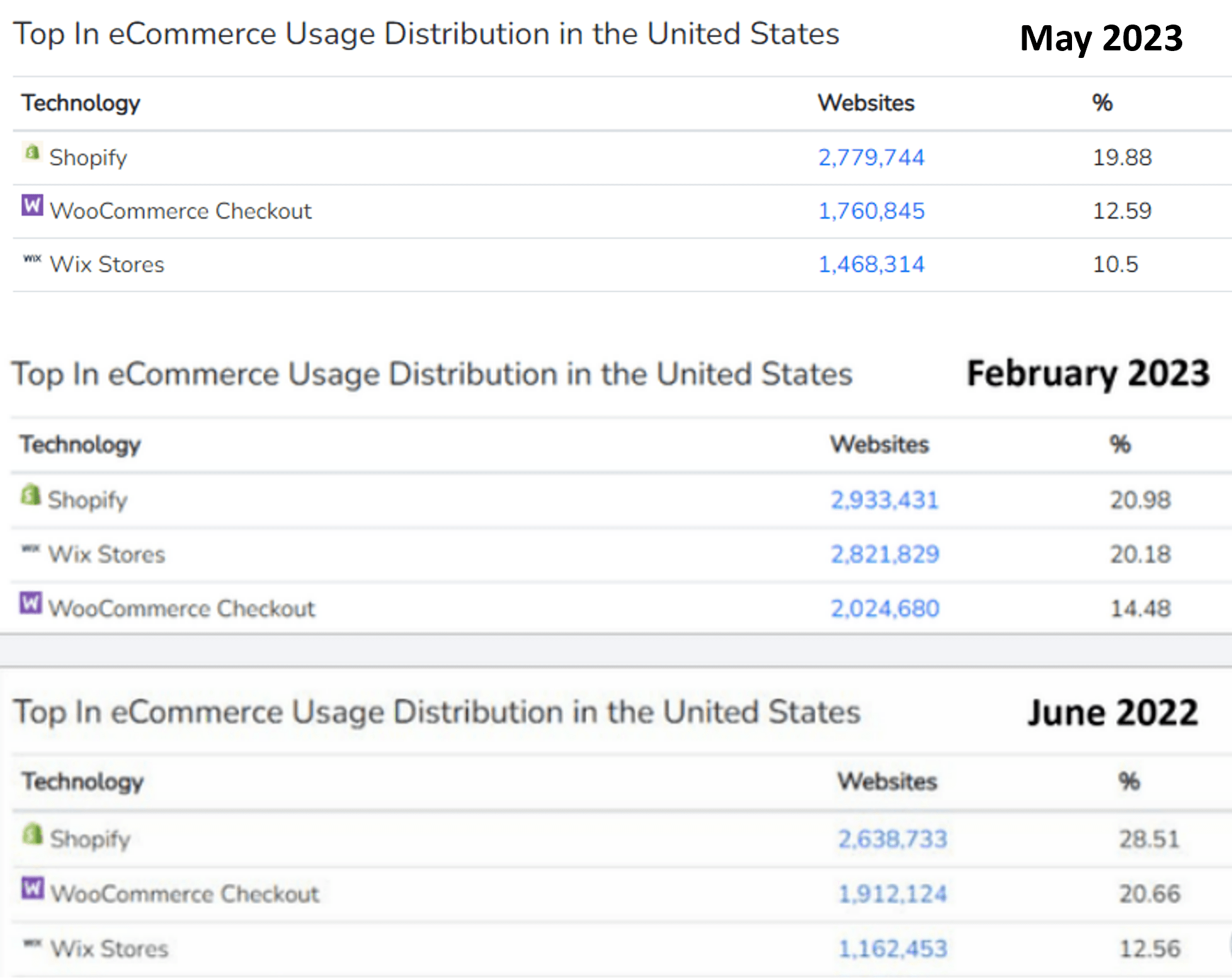The height and width of the screenshot is (980, 1232).
Task: Click the WooCommerce icon in the June 2022 table
Action: coord(33,888)
